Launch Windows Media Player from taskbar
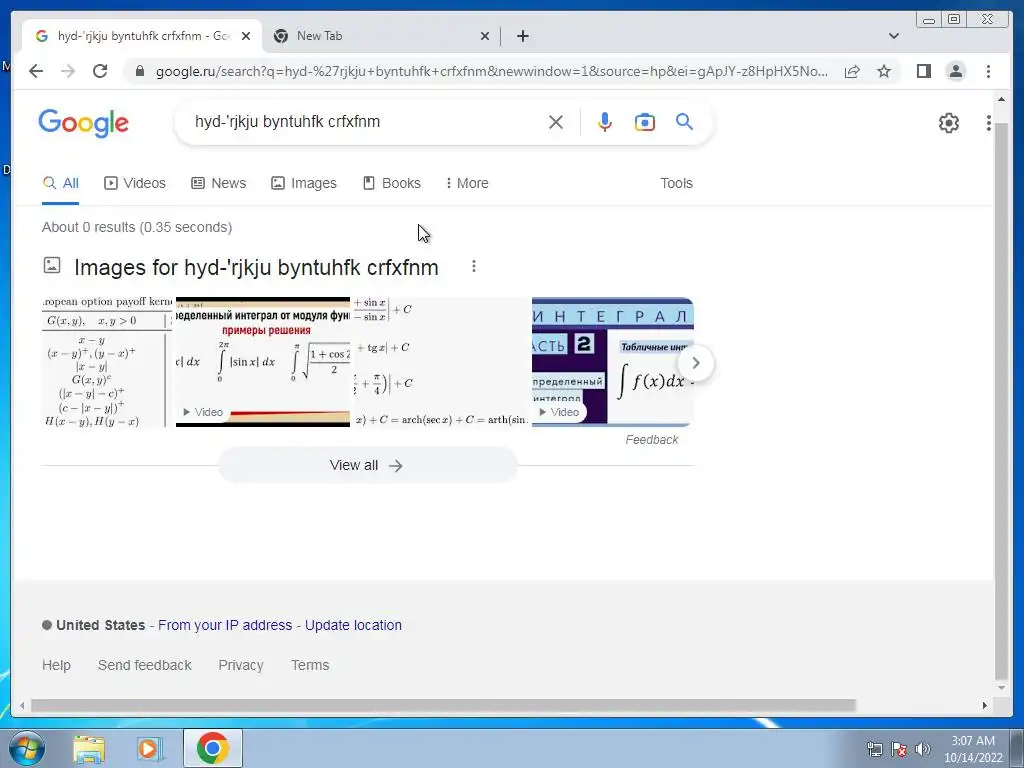Screen dimensions: 1024x768 coord(150,748)
